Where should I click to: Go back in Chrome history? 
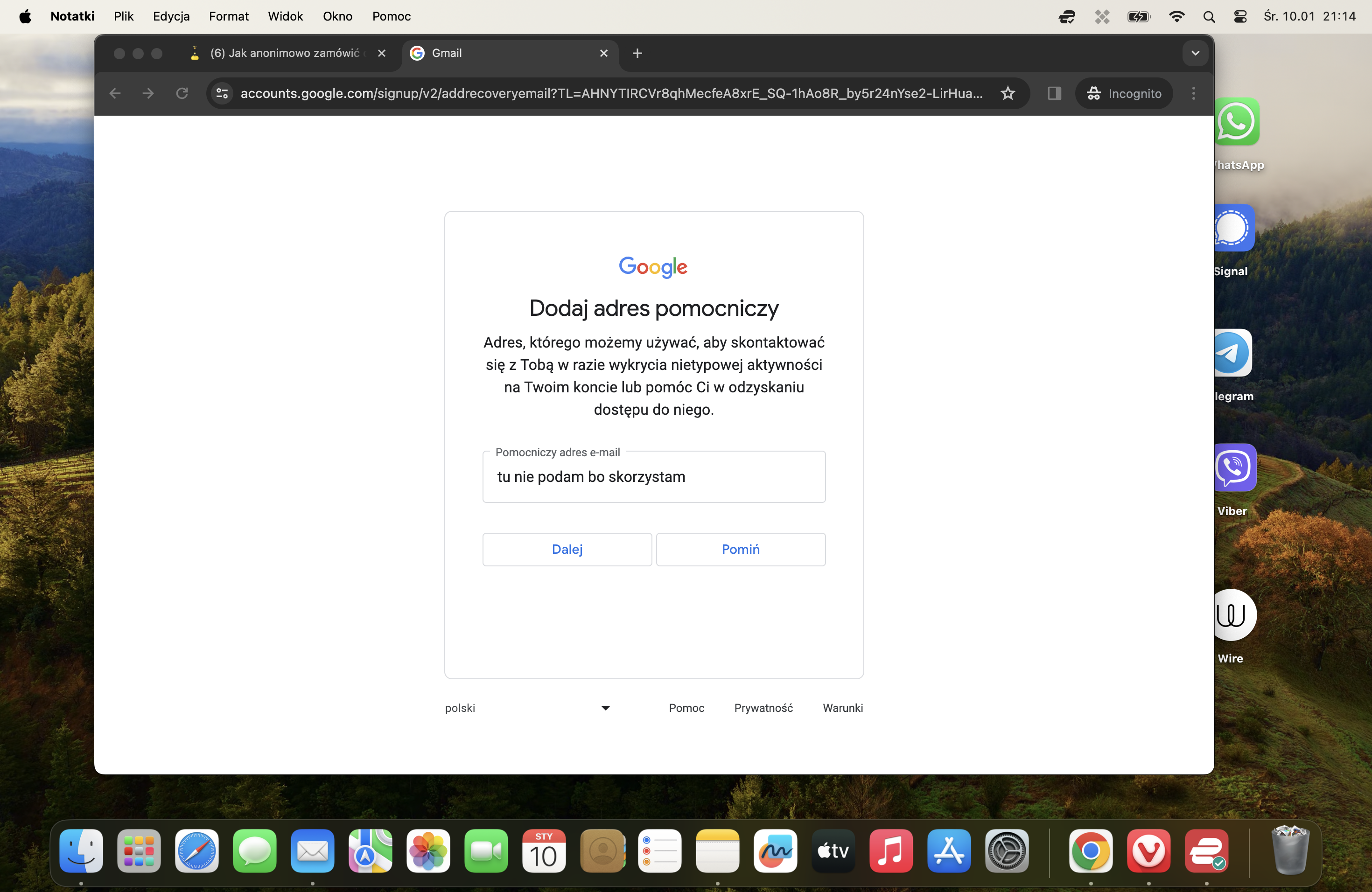coord(115,93)
